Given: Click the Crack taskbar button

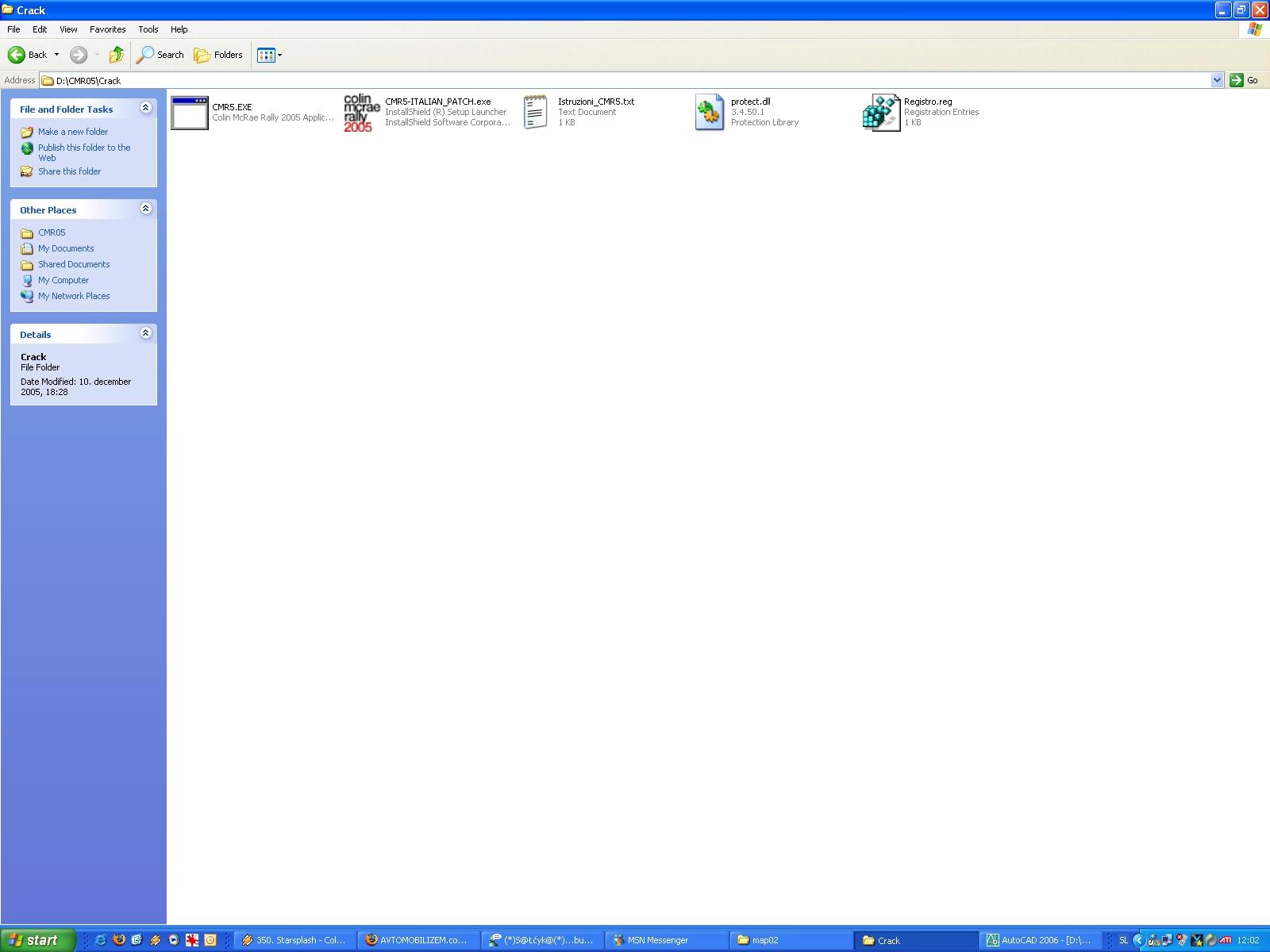Looking at the screenshot, I should (915, 940).
